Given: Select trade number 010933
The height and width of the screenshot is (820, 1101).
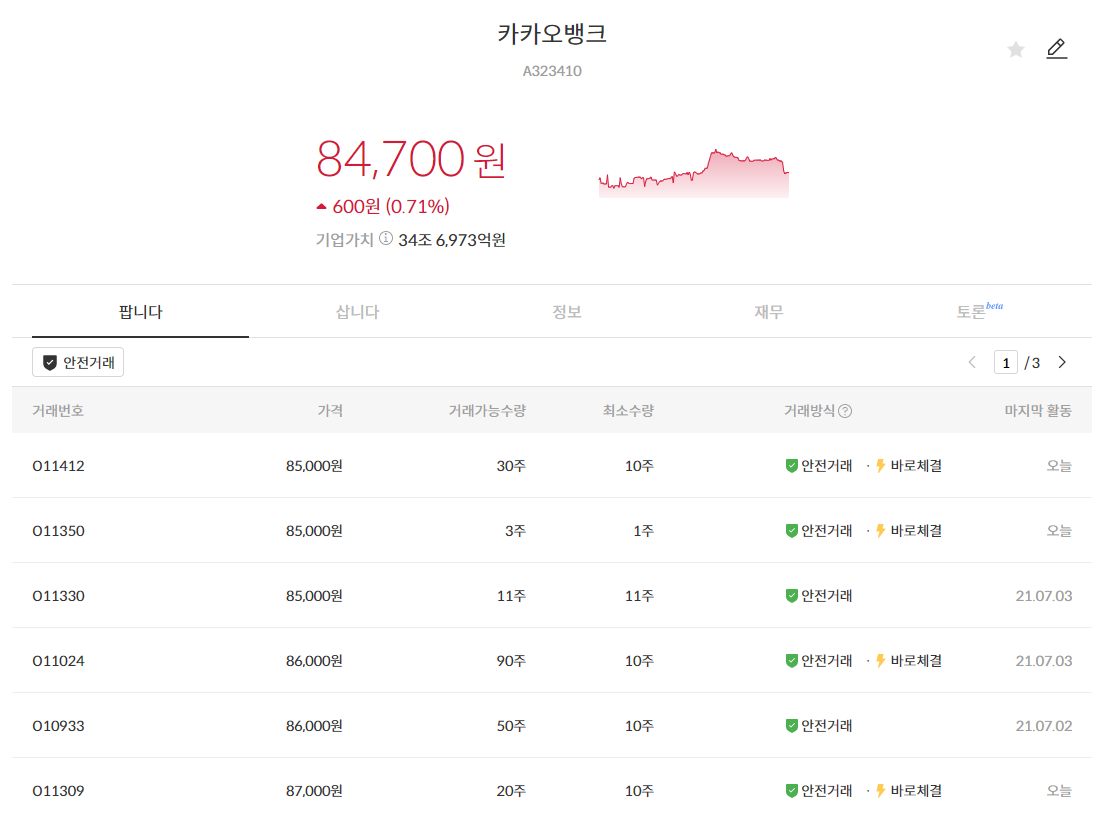Looking at the screenshot, I should click(58, 726).
